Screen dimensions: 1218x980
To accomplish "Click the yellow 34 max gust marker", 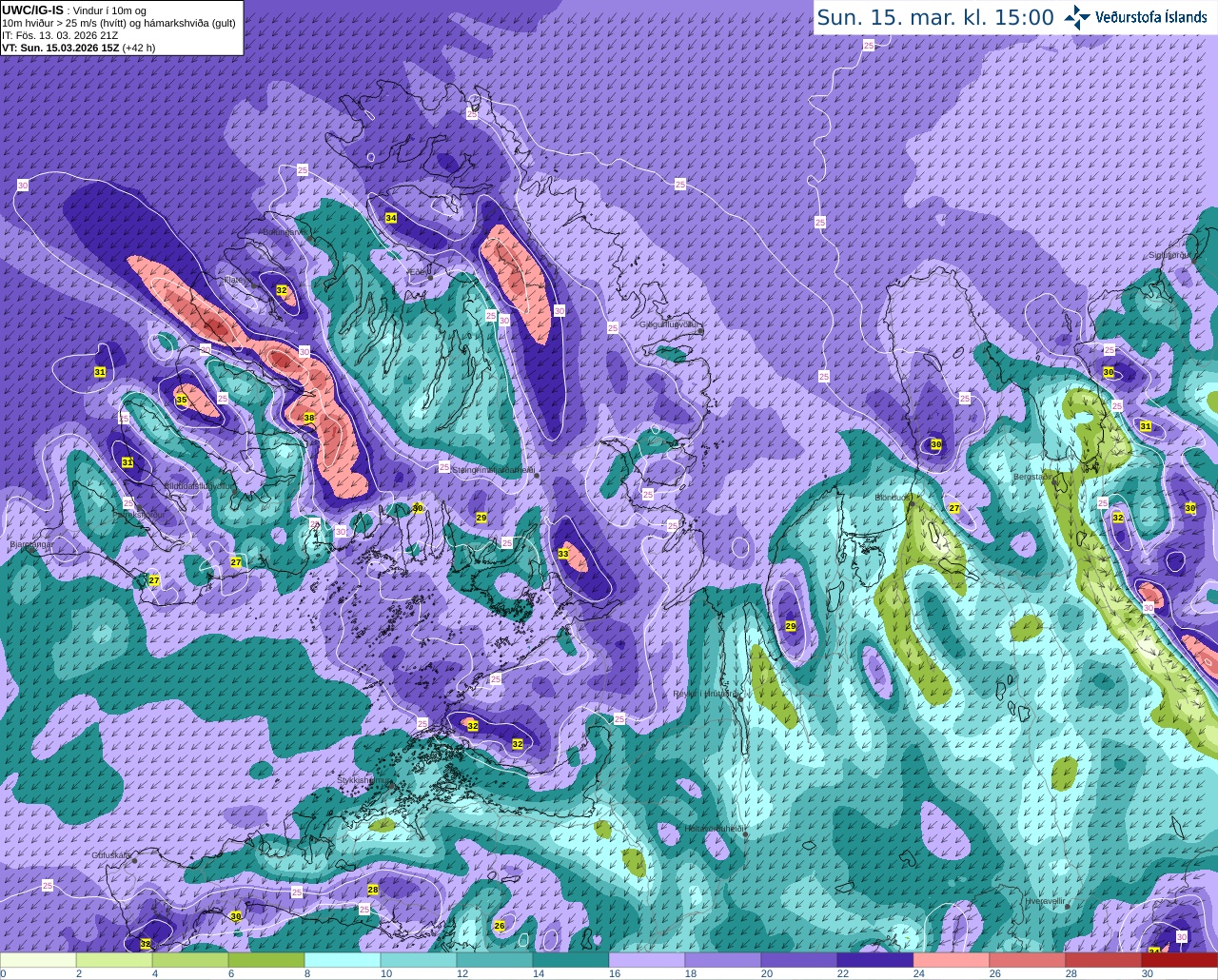I will [x=391, y=218].
